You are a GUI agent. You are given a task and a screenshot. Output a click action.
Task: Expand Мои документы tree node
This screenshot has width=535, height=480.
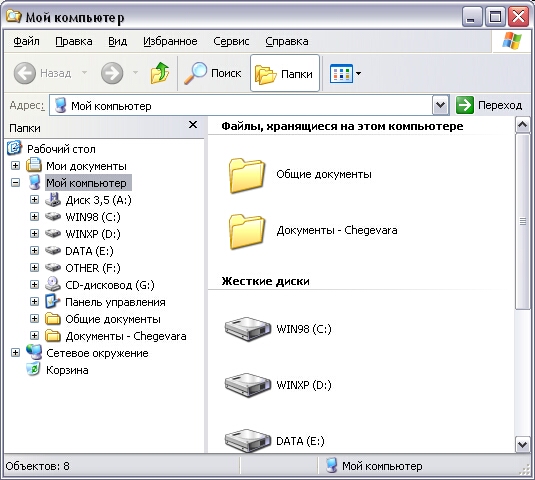tap(15, 165)
